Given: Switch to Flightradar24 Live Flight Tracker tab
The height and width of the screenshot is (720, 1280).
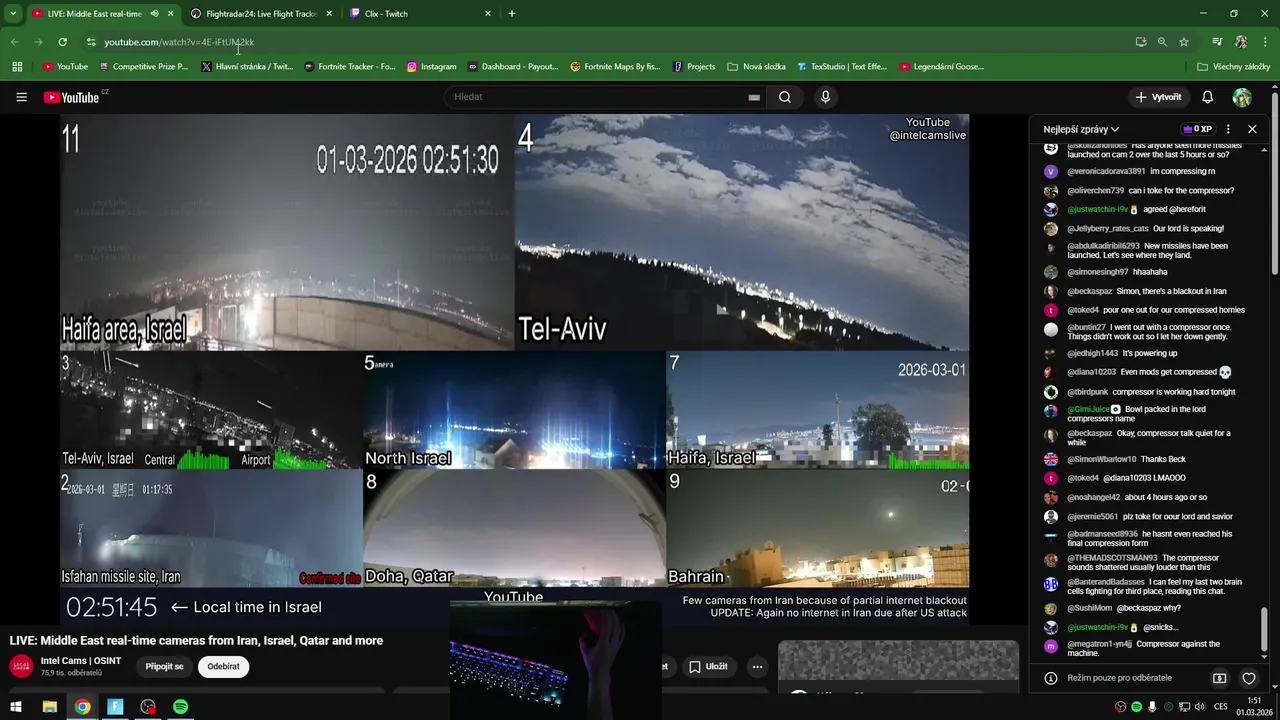Looking at the screenshot, I should pos(260,14).
